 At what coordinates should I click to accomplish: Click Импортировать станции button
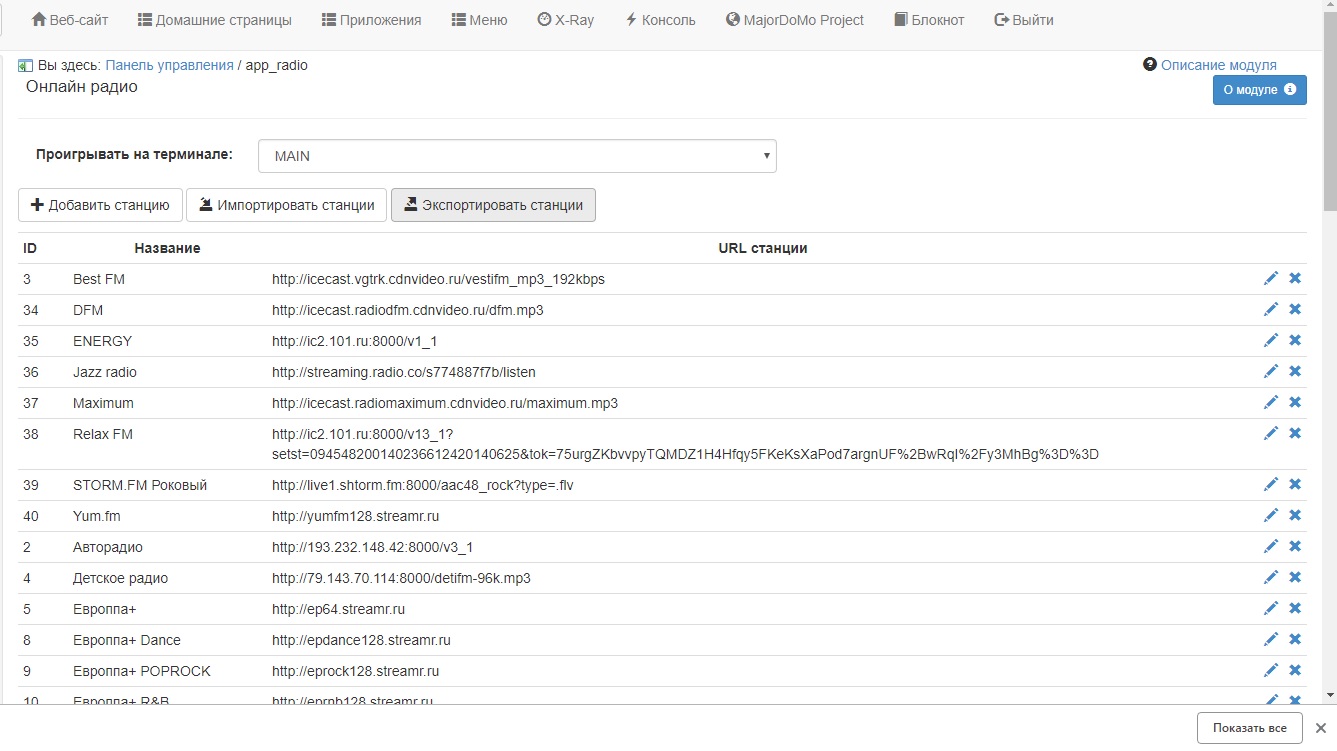[x=287, y=205]
